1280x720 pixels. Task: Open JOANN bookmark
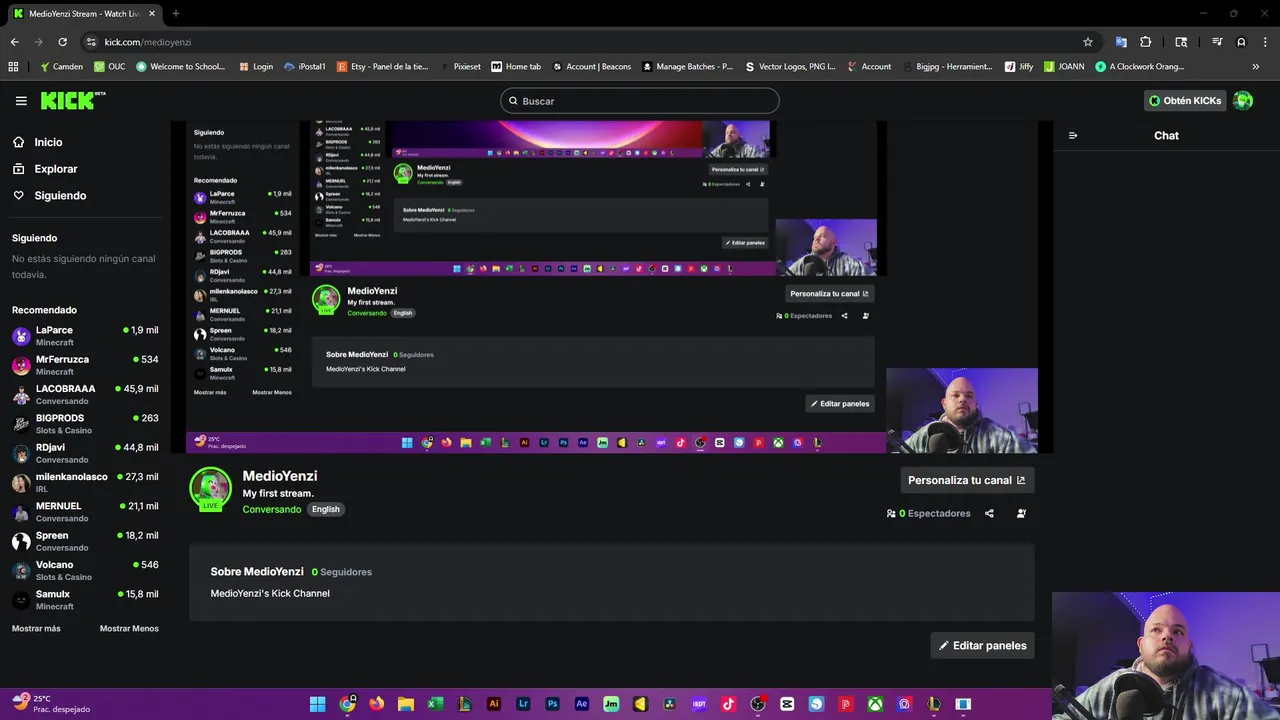(x=1064, y=67)
